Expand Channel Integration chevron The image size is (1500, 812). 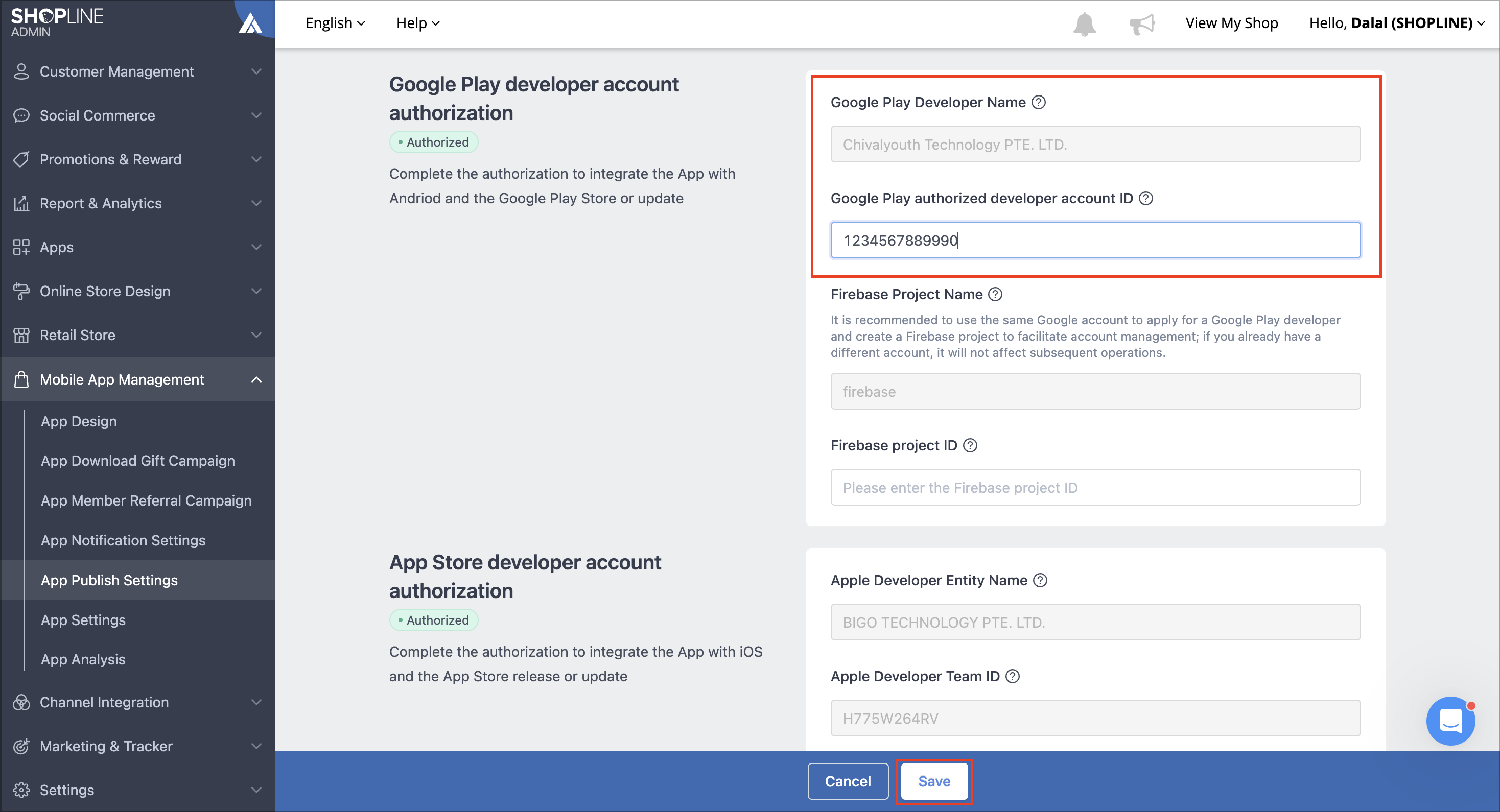(x=256, y=702)
